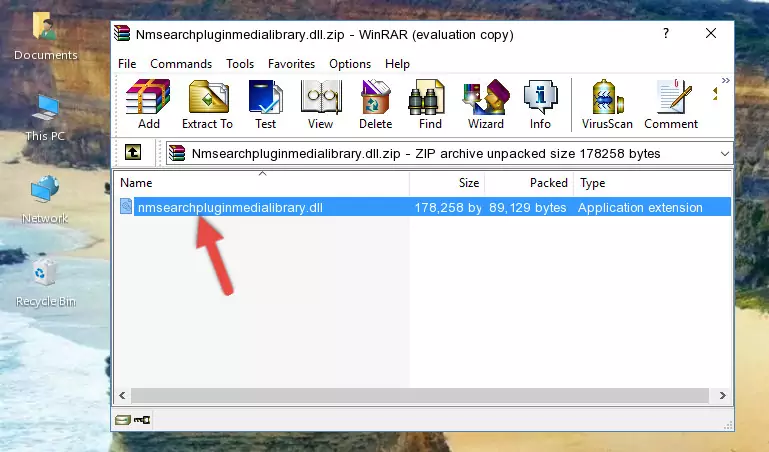Viewport: 769px width, 452px height.
Task: Click the Add archive toolbar icon
Action: click(x=148, y=104)
